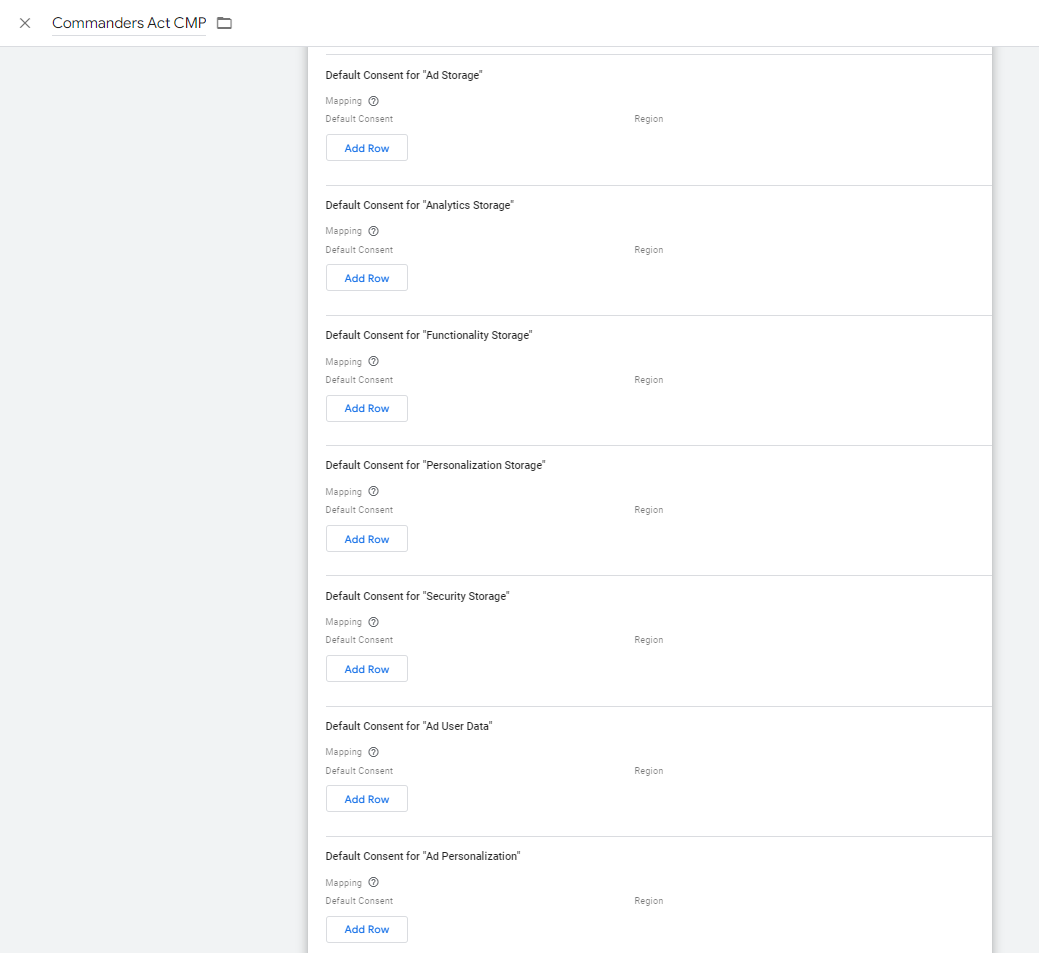Open Mapping help icon under Analytics Storage
Viewport: 1039px width, 953px height.
coord(374,231)
